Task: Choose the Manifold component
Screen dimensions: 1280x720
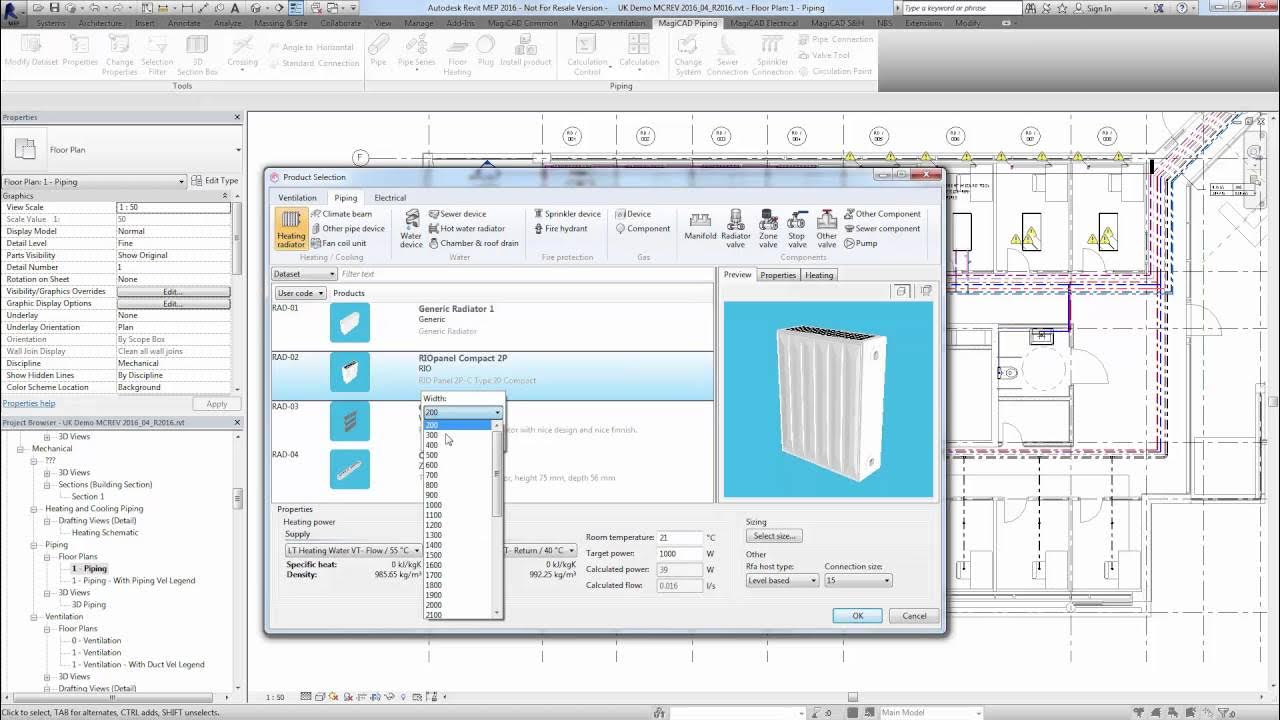Action: coord(700,226)
